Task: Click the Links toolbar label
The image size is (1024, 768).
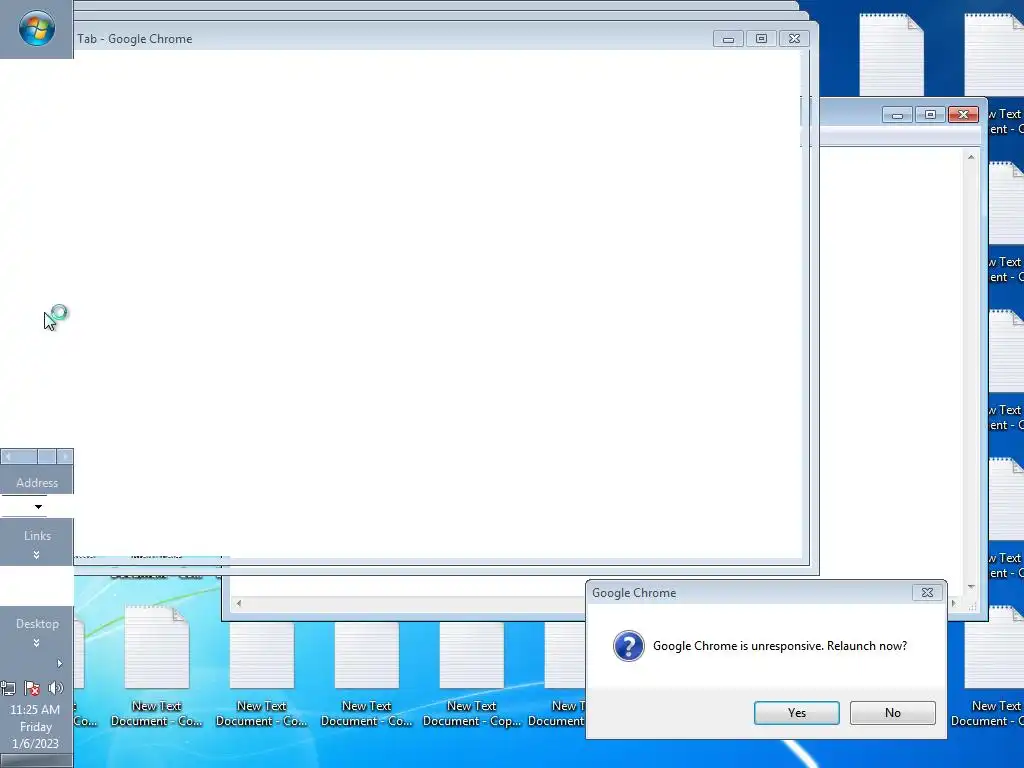Action: point(37,536)
